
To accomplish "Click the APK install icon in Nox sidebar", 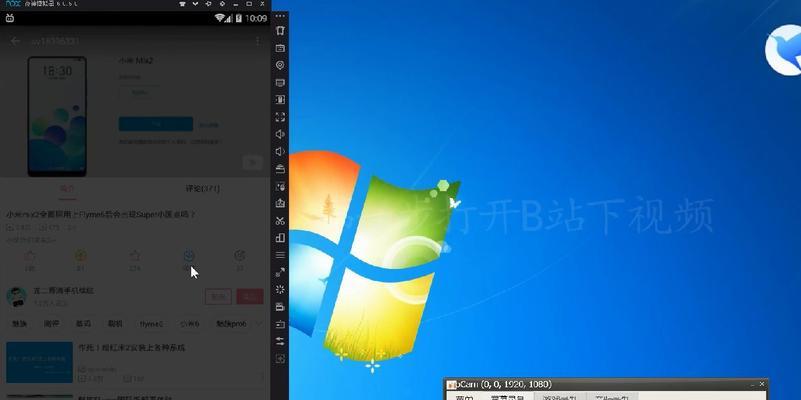I will (280, 203).
